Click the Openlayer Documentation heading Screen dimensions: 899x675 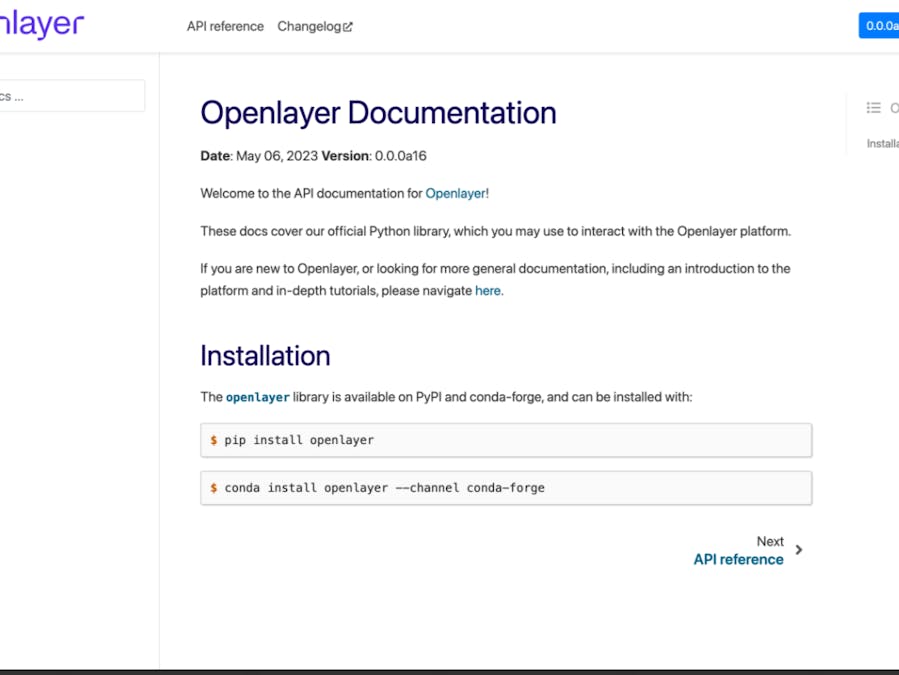(x=378, y=113)
